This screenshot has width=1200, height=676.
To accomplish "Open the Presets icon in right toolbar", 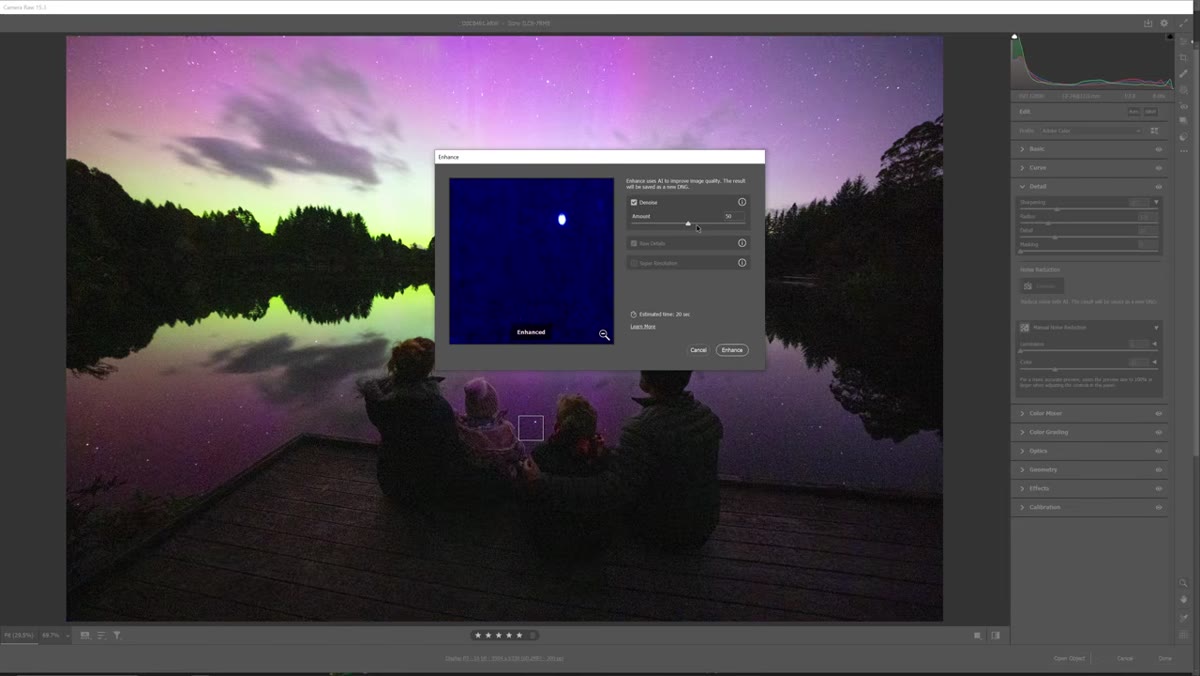I will (x=1184, y=137).
